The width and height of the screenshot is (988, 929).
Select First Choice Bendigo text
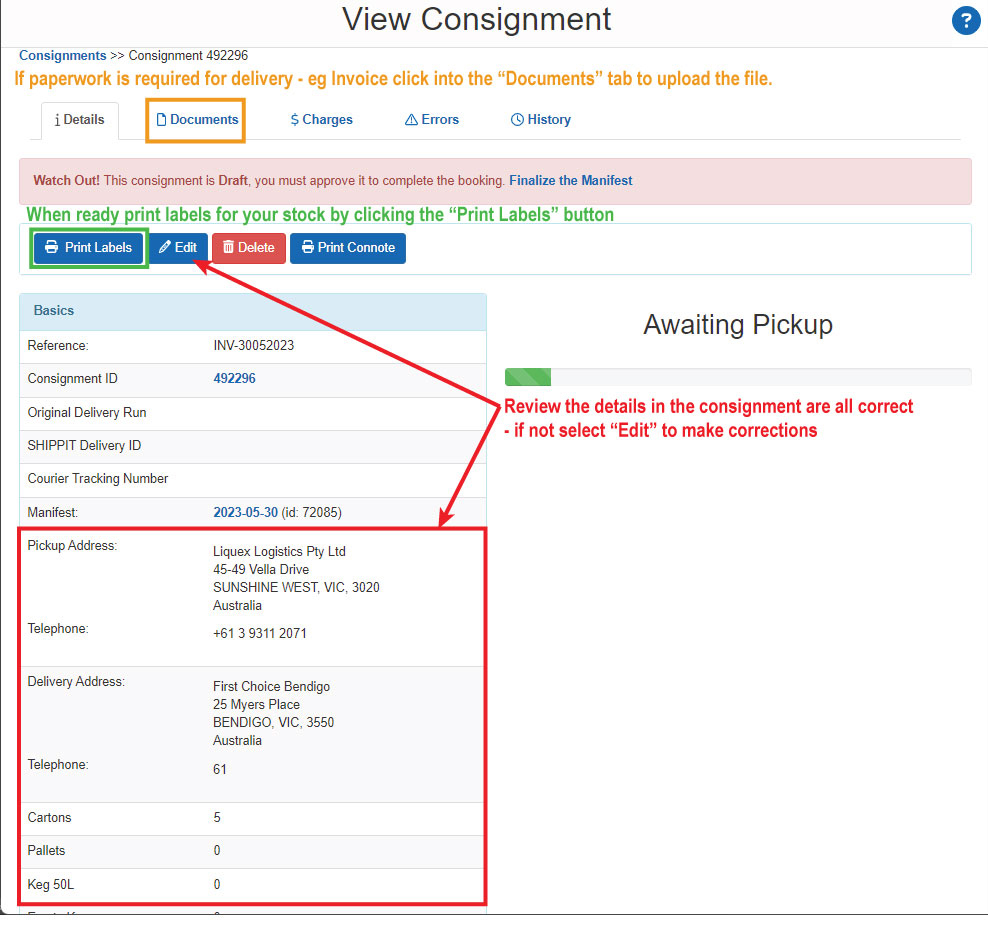(x=272, y=686)
